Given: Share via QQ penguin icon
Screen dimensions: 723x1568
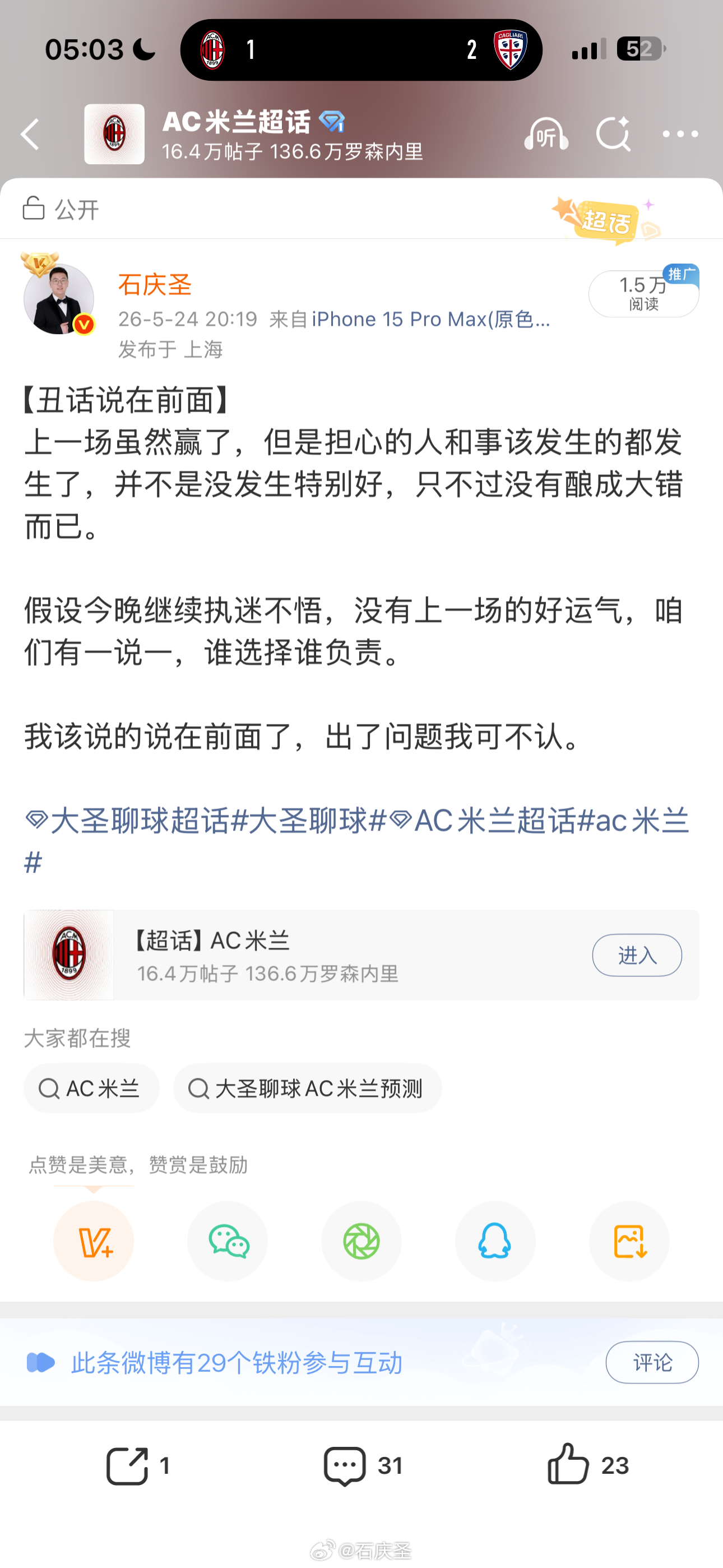Looking at the screenshot, I should point(495,1241).
